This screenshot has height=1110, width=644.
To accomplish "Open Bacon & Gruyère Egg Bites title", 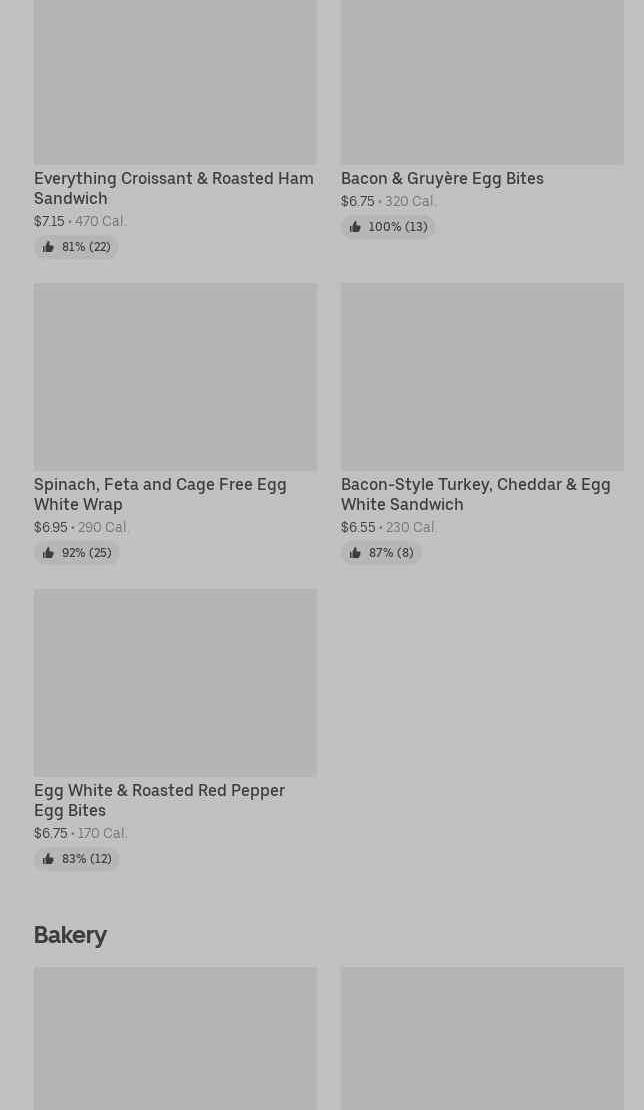I will click(x=442, y=178).
